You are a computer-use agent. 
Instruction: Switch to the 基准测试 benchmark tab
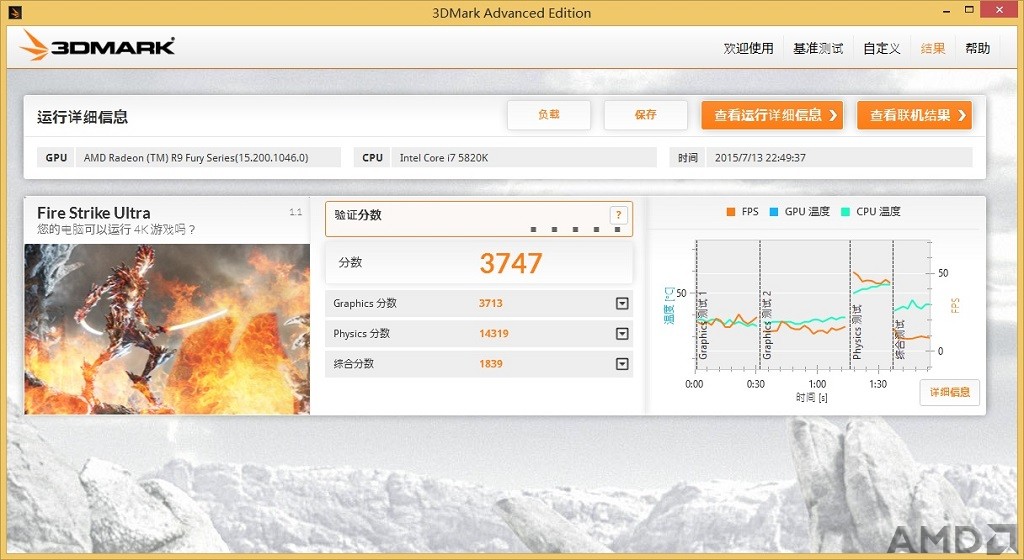coord(818,48)
